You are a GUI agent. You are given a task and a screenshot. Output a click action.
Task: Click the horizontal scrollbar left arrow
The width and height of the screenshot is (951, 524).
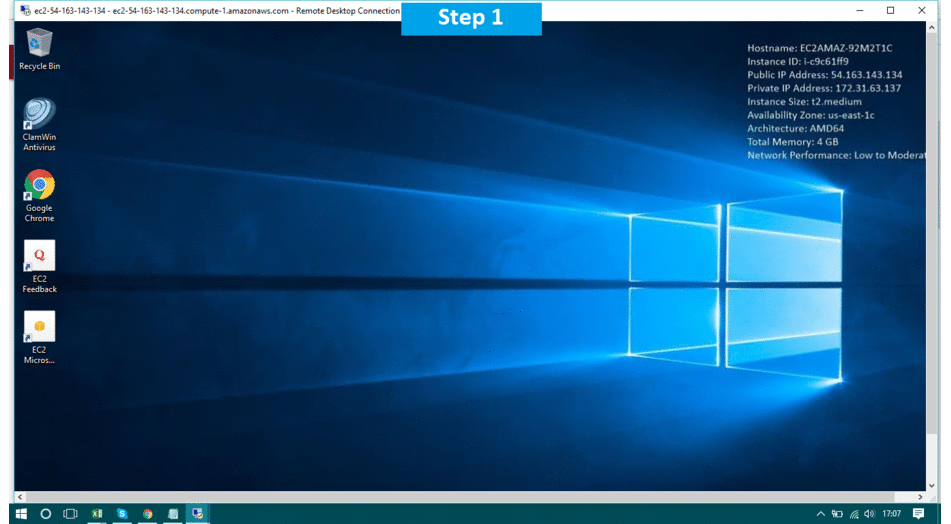(20, 497)
